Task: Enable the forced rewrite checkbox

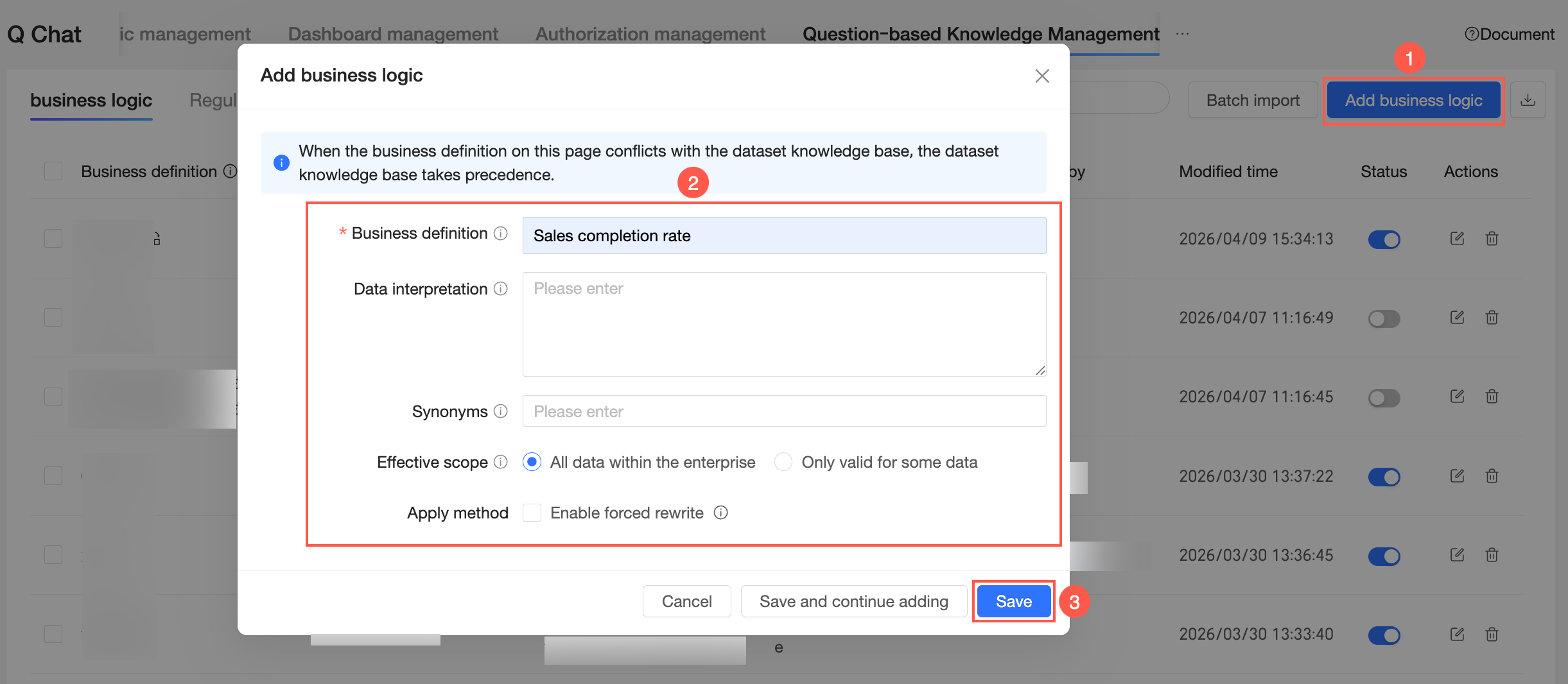Action: click(x=532, y=513)
